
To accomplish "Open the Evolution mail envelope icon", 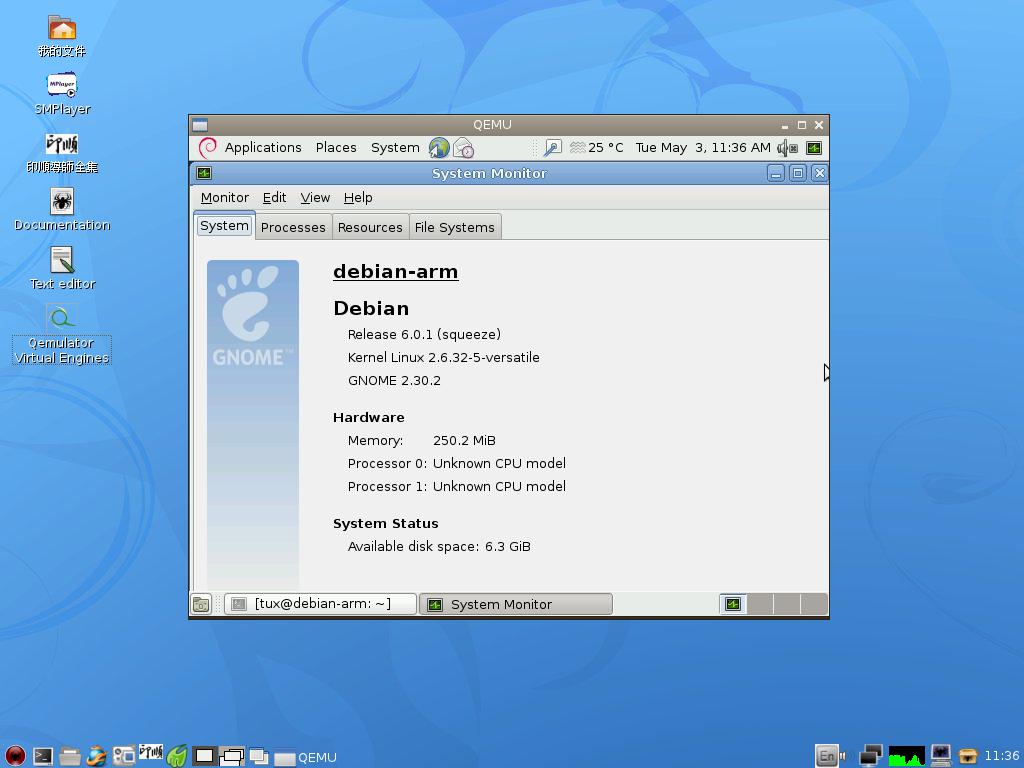I will [463, 148].
